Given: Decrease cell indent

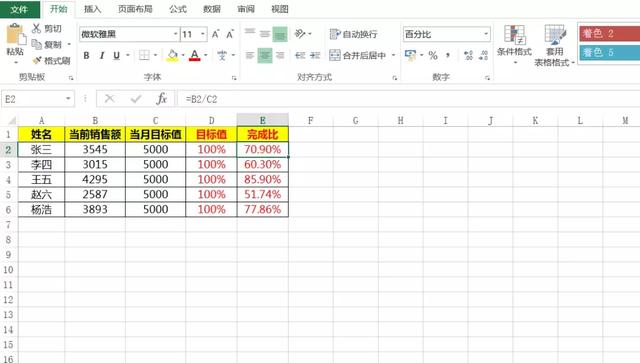Looking at the screenshot, I should point(300,55).
